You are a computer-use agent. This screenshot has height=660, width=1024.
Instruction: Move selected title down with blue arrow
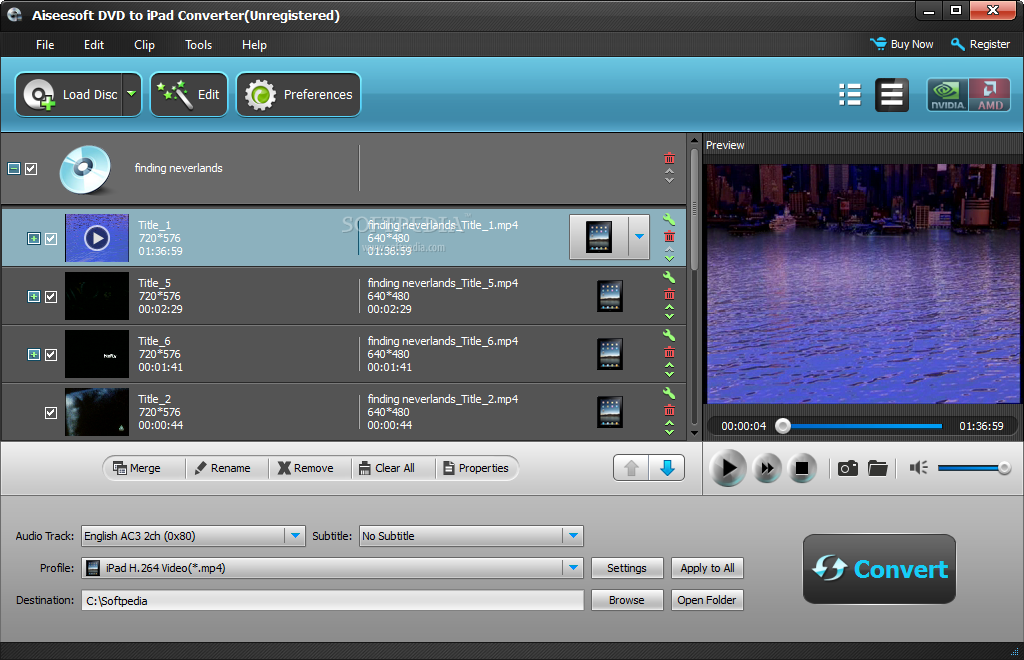point(667,468)
